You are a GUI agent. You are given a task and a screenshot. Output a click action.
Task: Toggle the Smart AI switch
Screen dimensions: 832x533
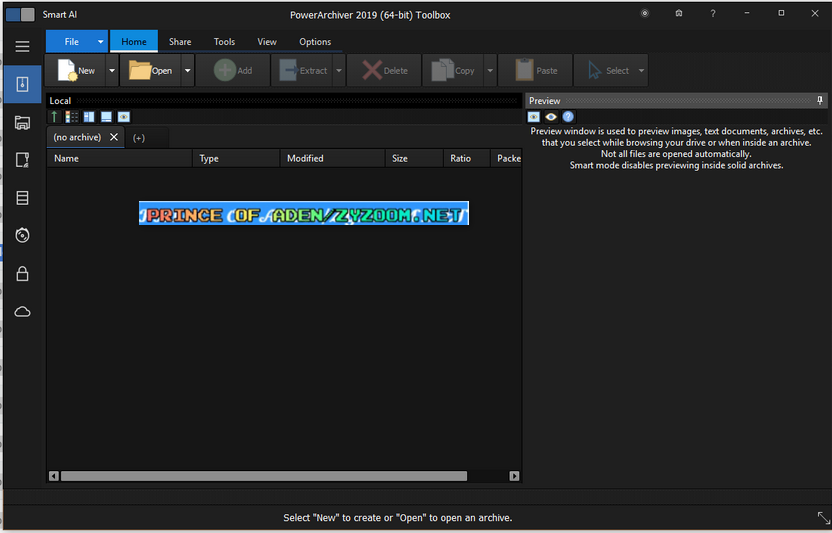(20, 14)
